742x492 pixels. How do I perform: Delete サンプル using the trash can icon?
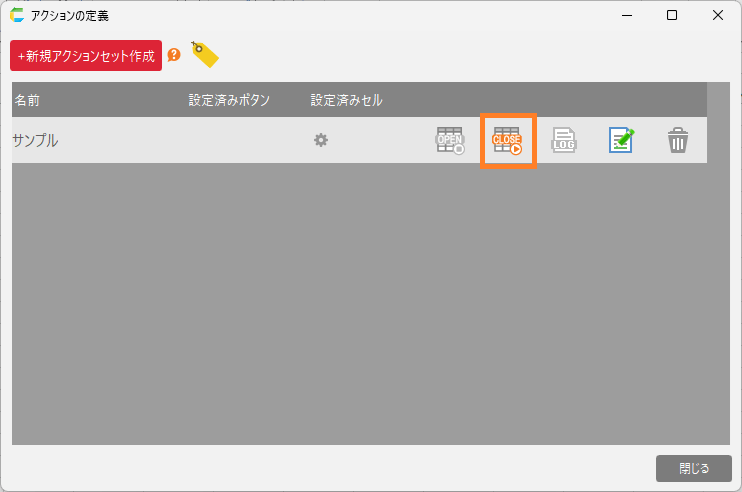(678, 141)
